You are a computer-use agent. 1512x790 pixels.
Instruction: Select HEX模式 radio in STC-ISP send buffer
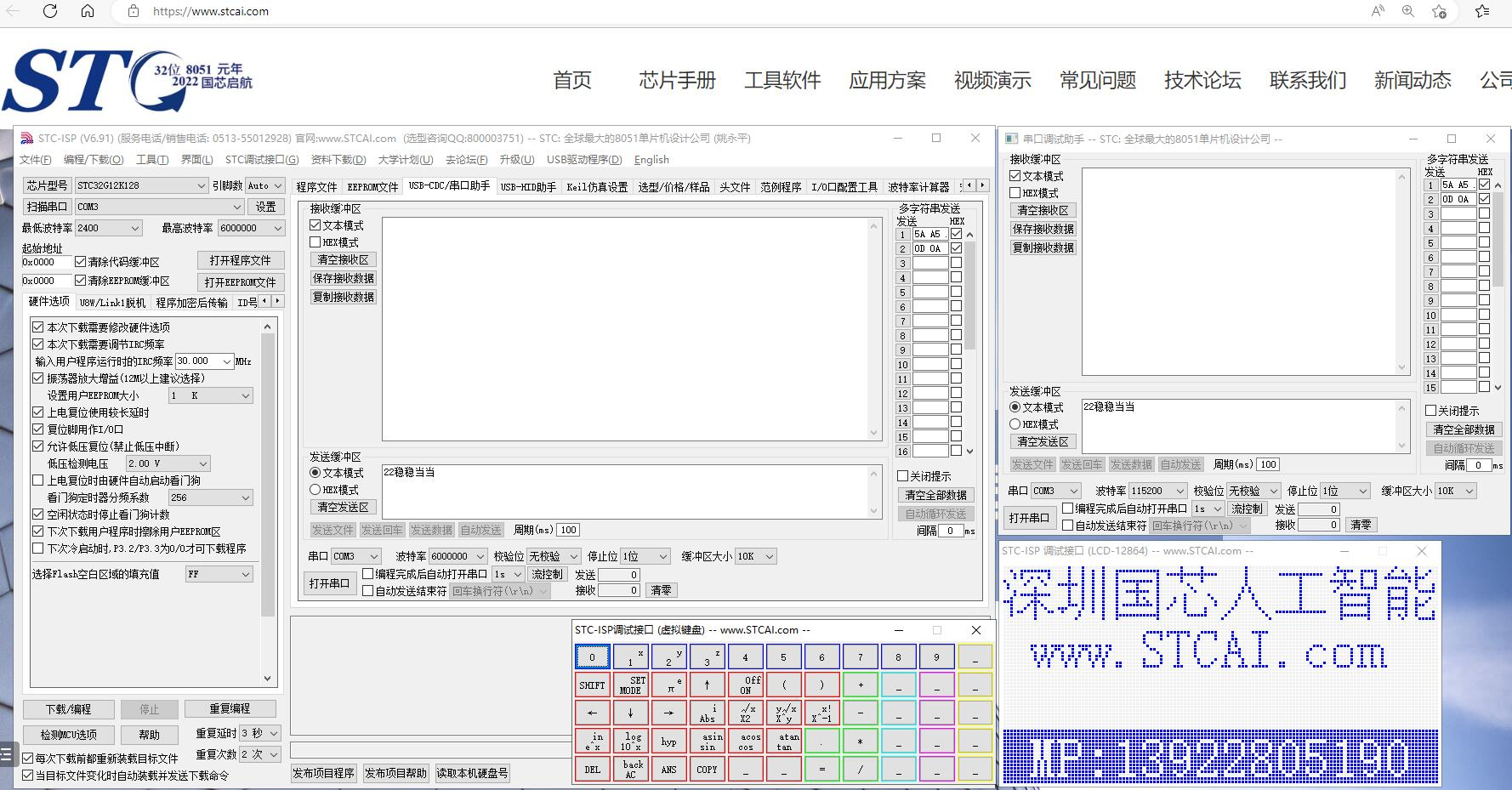pos(315,490)
